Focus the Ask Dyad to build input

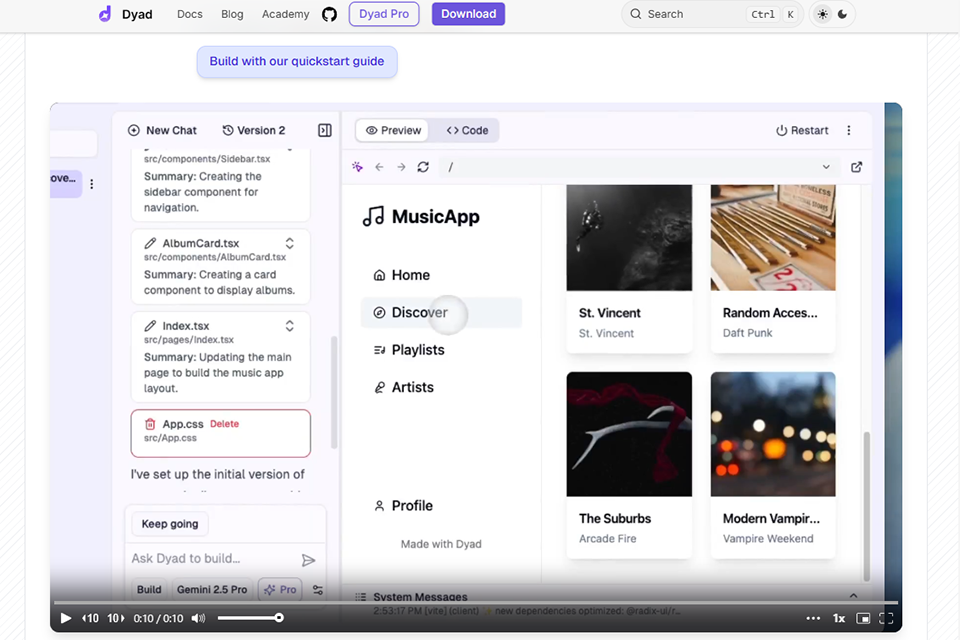tap(212, 559)
